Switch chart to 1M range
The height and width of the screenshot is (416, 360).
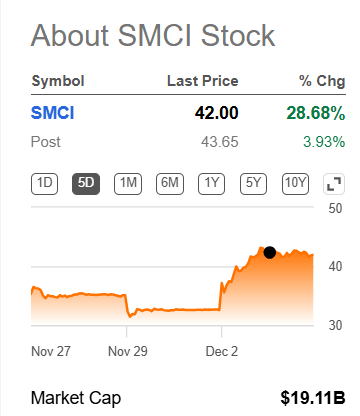(128, 184)
